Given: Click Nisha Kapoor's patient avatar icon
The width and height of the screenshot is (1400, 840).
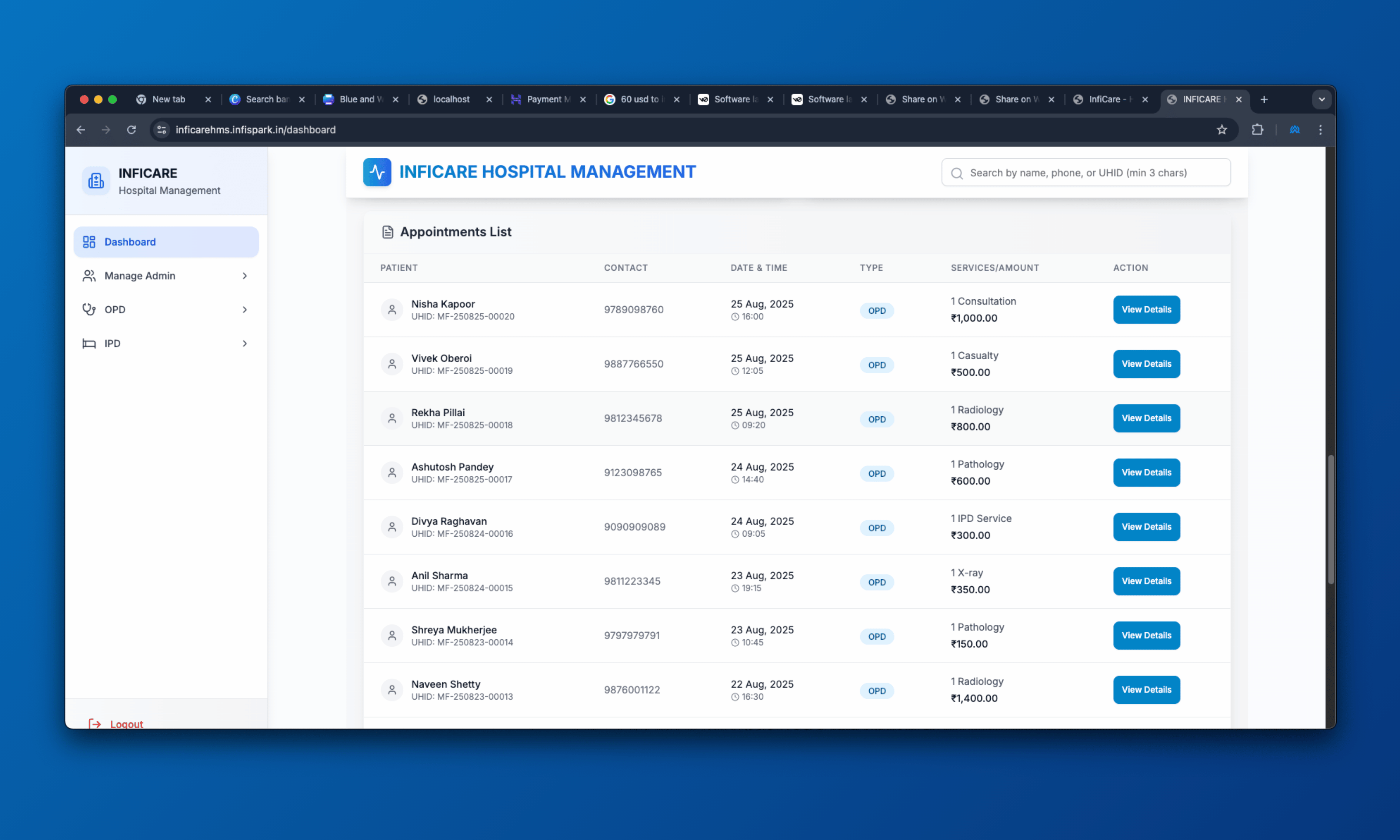Looking at the screenshot, I should 391,310.
